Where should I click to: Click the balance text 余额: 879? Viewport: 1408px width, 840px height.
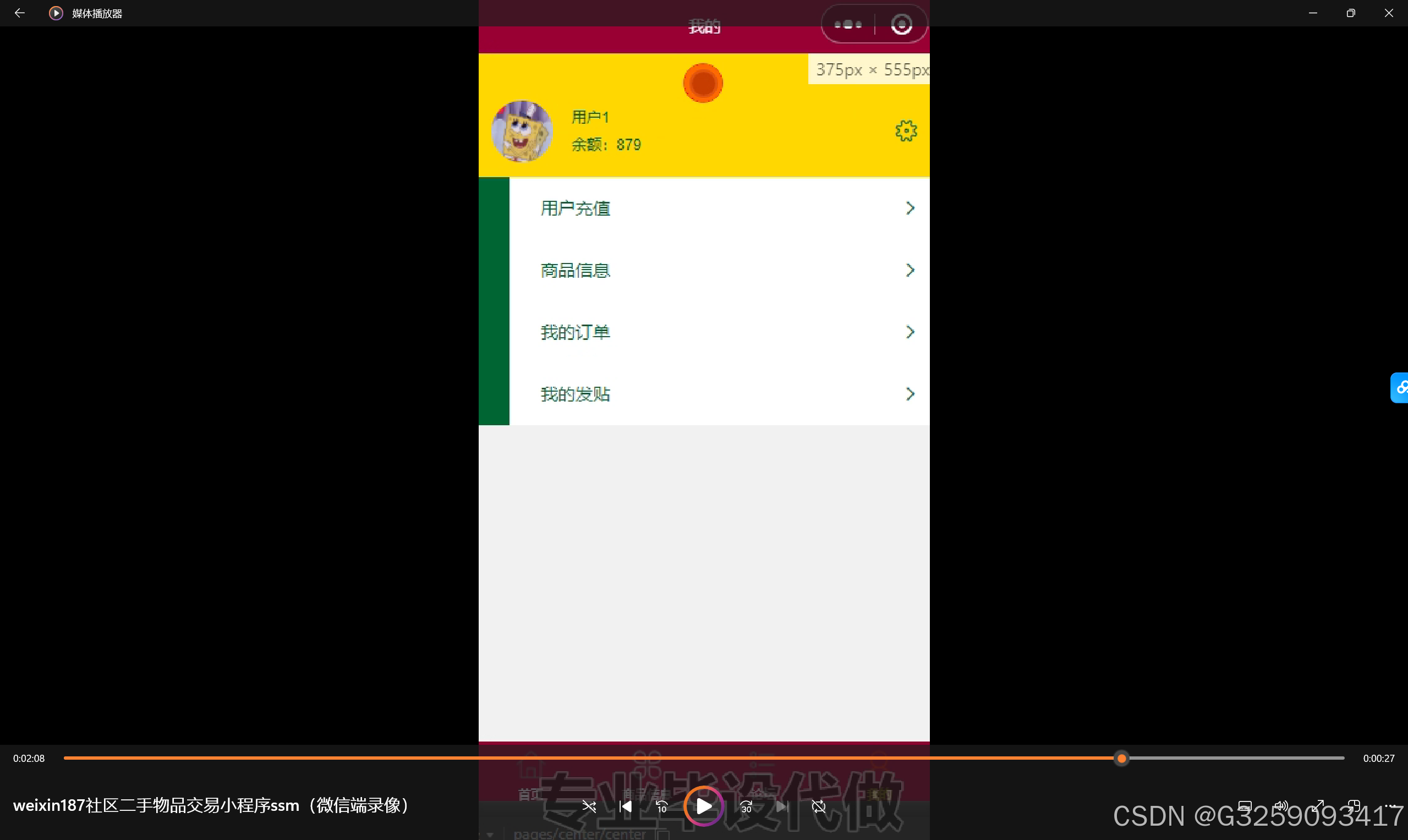pyautogui.click(x=606, y=145)
